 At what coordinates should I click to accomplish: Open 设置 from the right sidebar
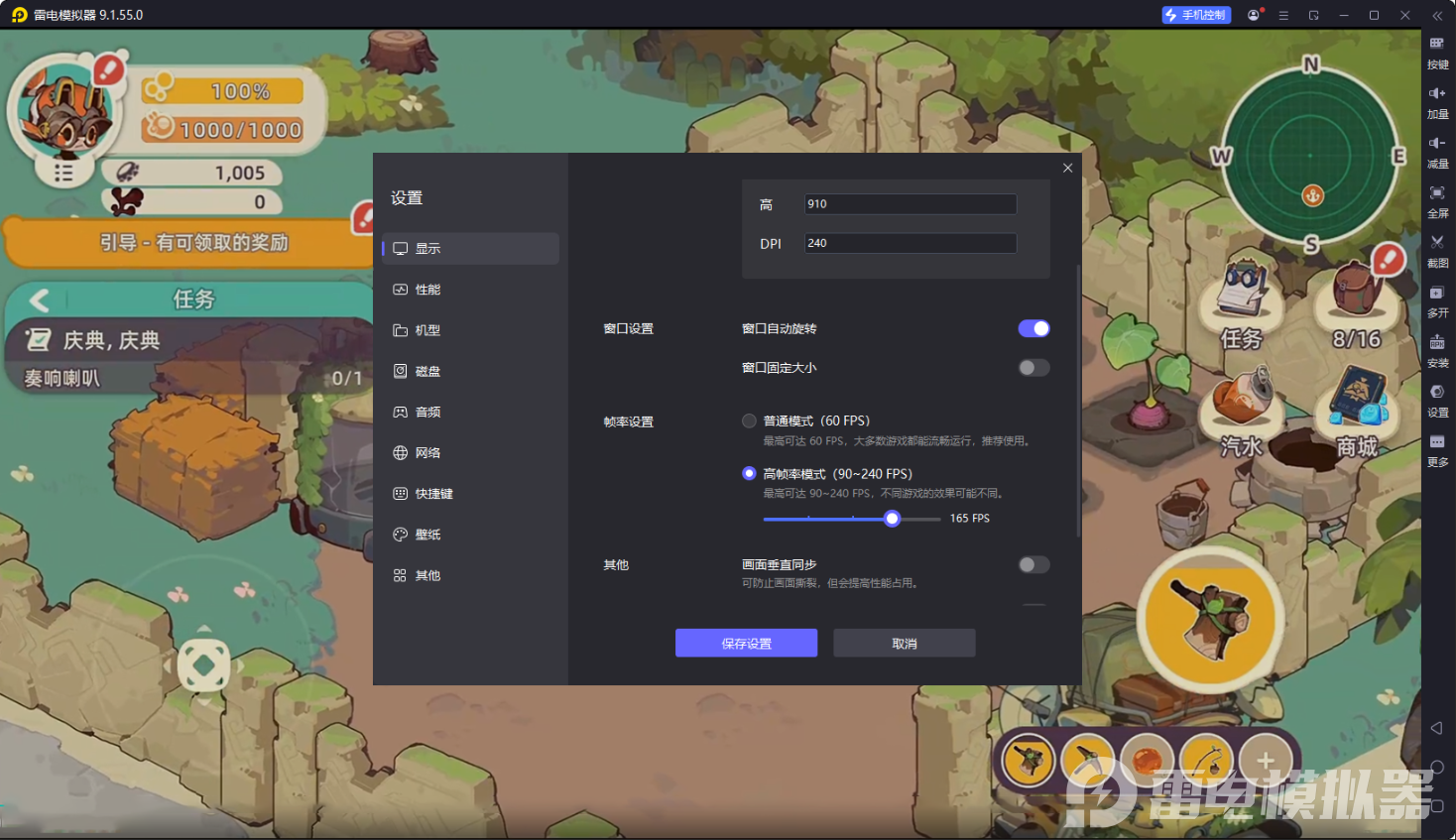[1437, 401]
